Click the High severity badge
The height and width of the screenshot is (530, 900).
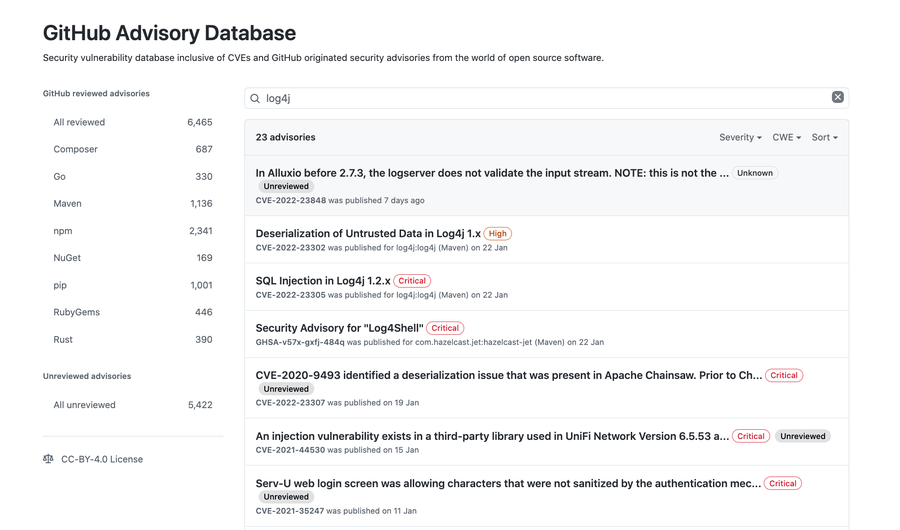tap(498, 234)
